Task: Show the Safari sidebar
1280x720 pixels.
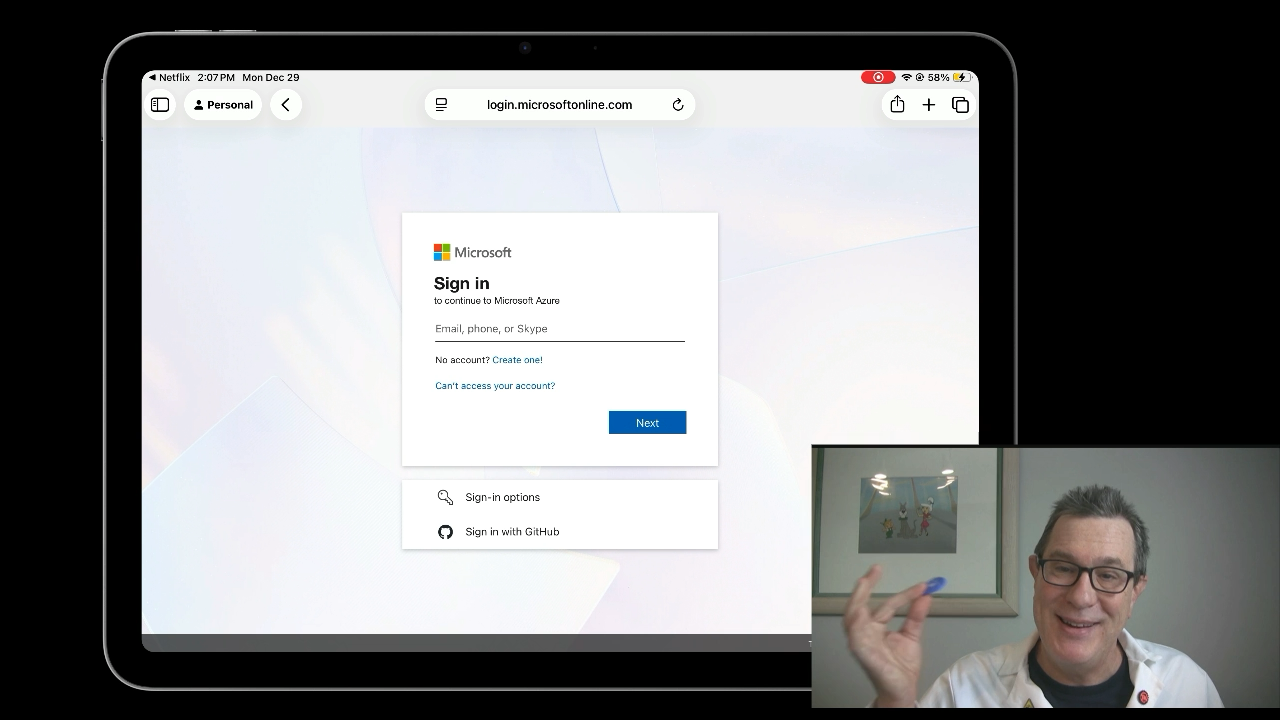Action: point(160,105)
